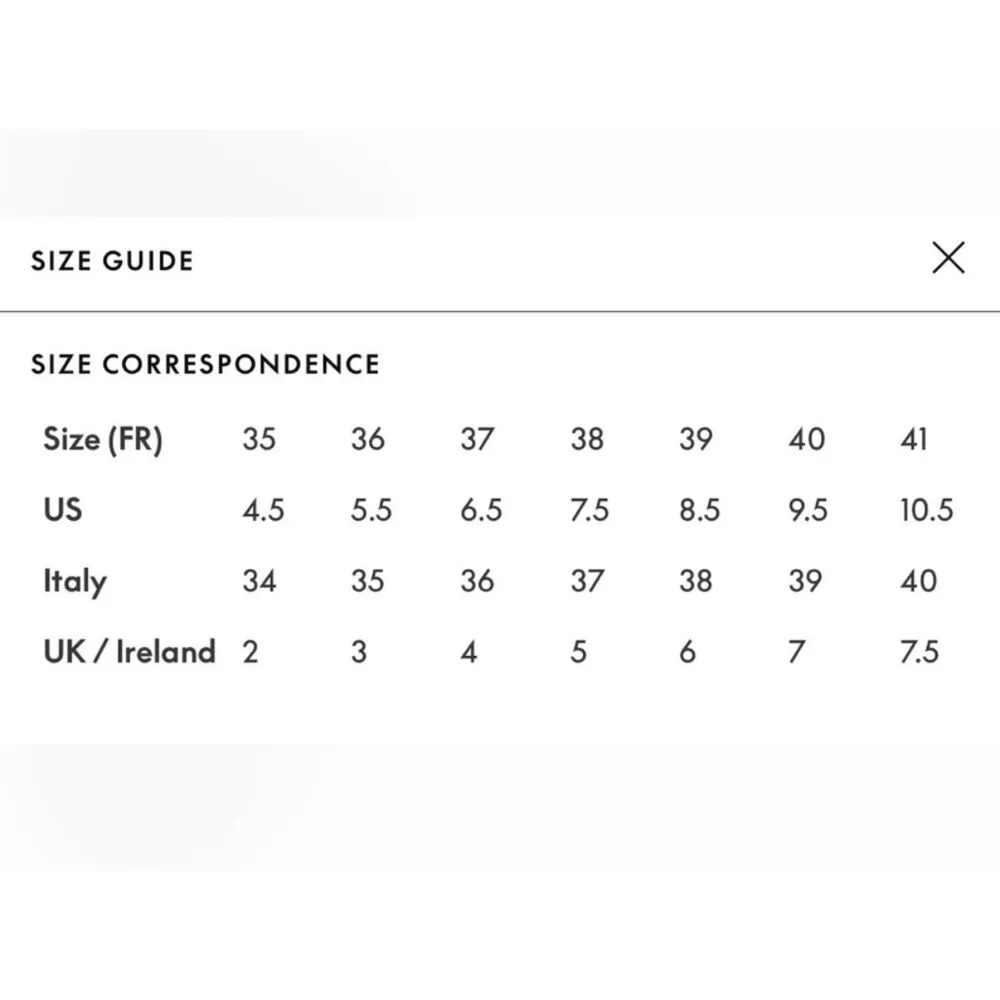Pick FR size 41

(x=914, y=439)
